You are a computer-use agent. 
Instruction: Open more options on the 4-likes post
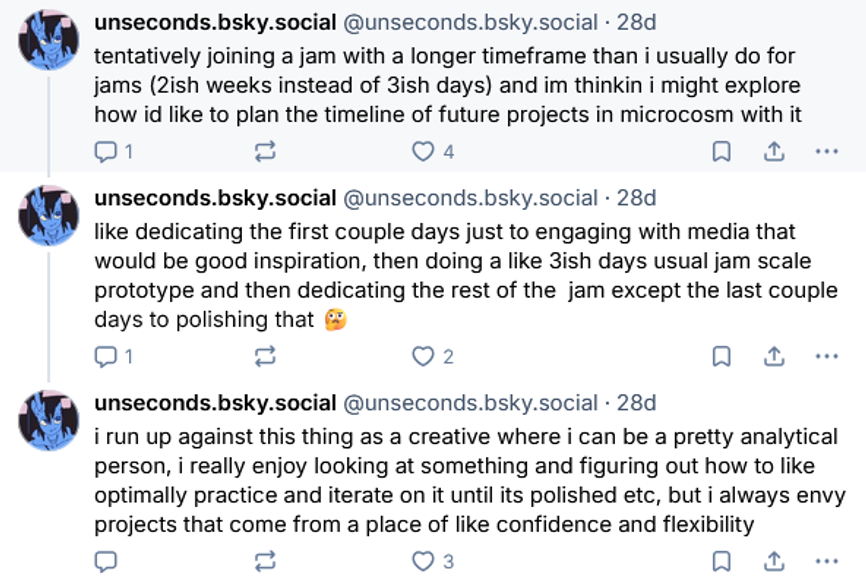(x=826, y=152)
